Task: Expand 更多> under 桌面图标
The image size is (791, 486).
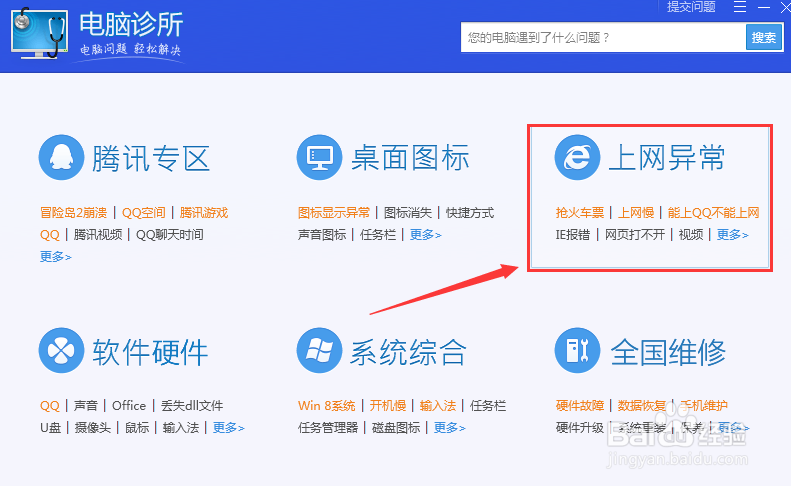Action: (425, 235)
